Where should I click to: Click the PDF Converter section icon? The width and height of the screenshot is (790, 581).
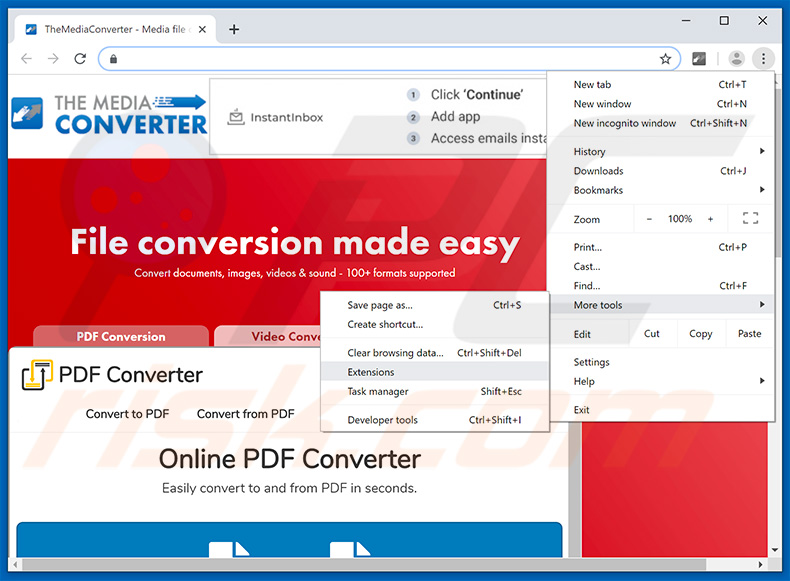click(37, 374)
